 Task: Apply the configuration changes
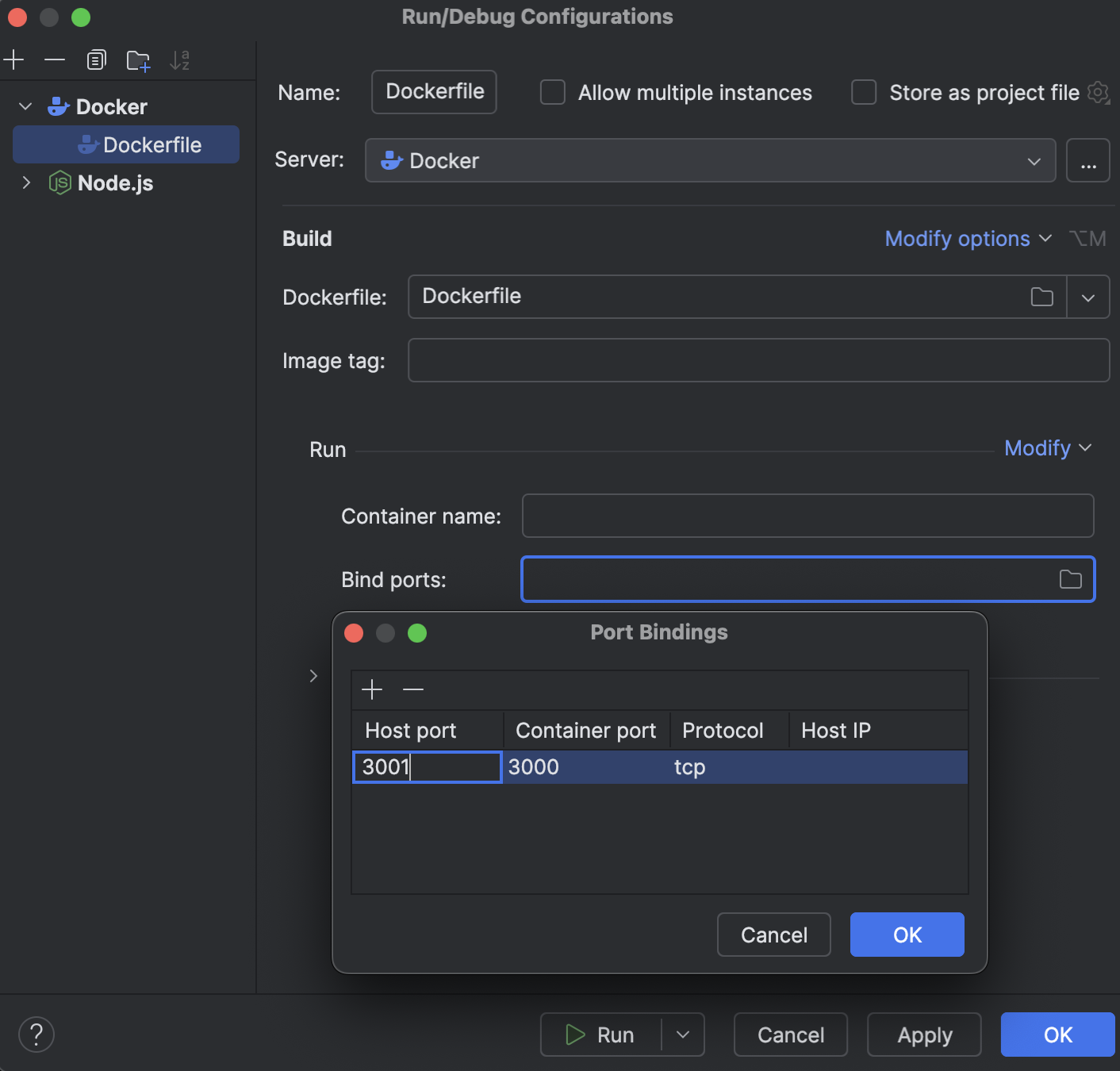[923, 1034]
